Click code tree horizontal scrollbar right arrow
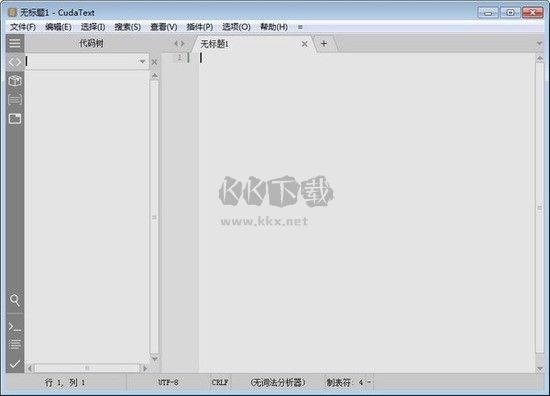This screenshot has height=396, width=550. (145, 368)
